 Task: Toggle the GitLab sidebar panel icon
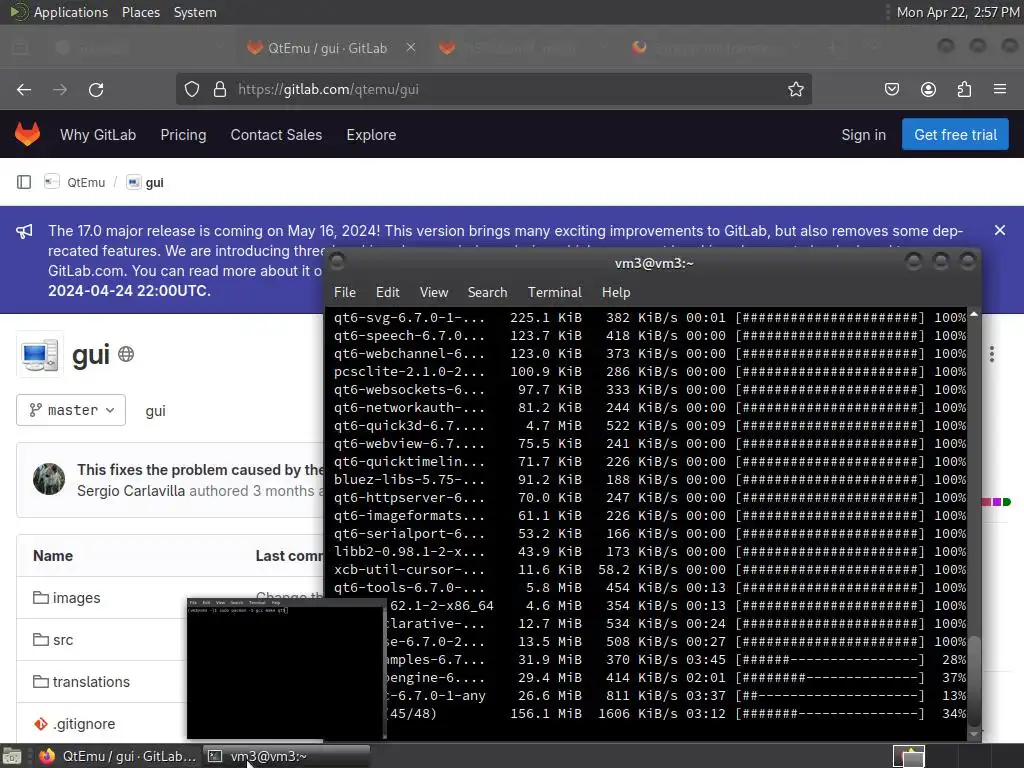pyautogui.click(x=24, y=182)
